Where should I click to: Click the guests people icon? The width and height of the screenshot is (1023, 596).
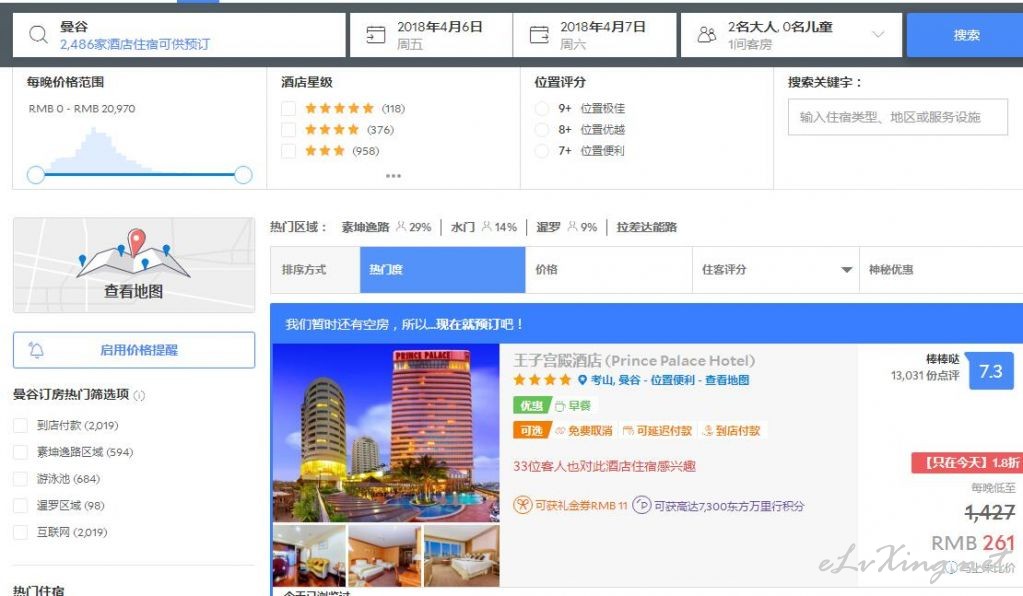(707, 35)
